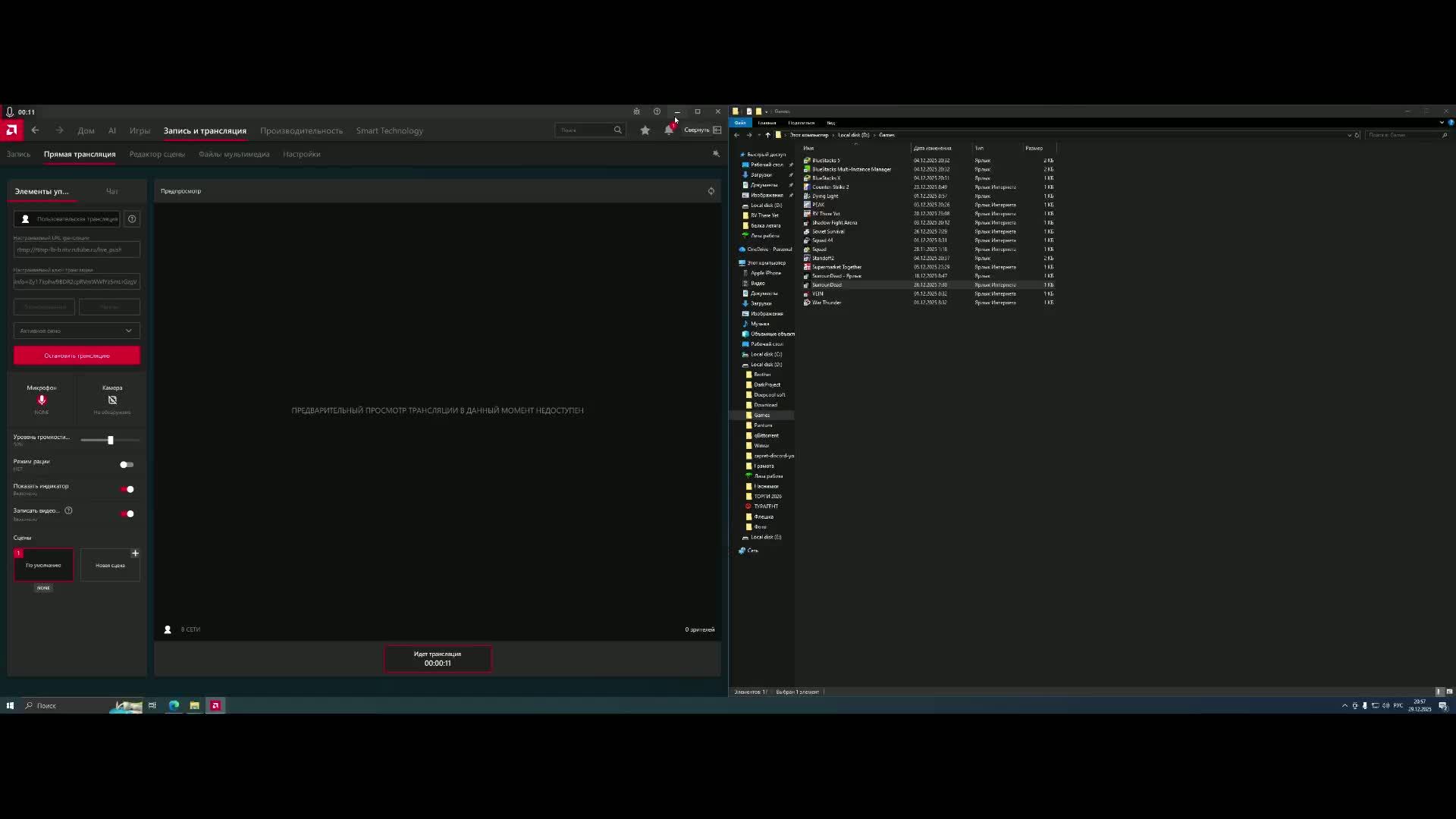Open notifications bell with red badge
The width and height of the screenshot is (1456, 819).
point(668,130)
